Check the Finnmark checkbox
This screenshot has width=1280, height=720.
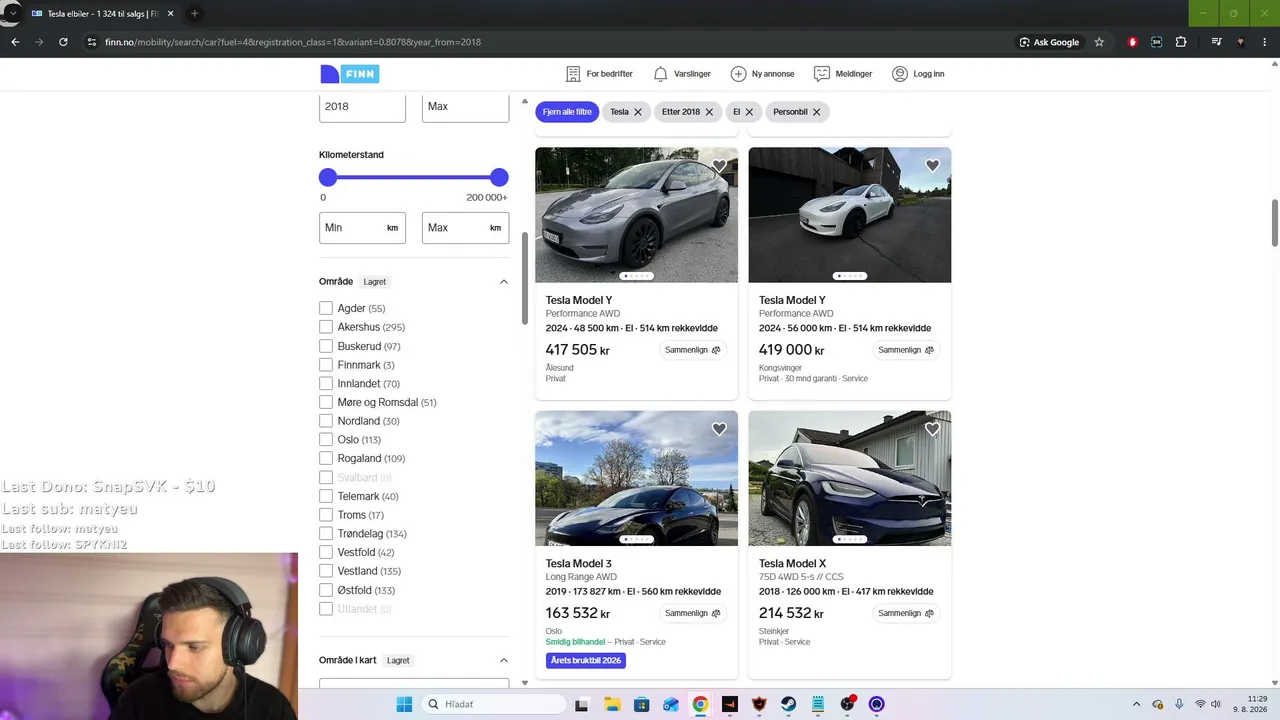tap(326, 365)
